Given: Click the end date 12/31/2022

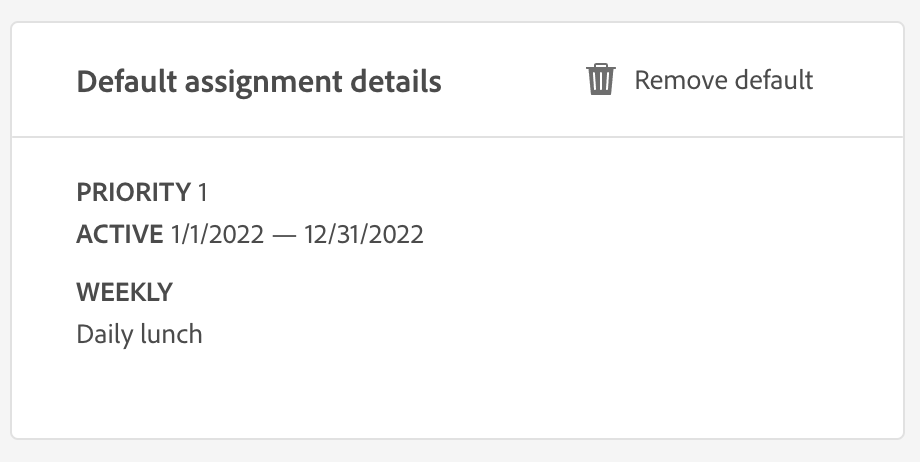Looking at the screenshot, I should 363,235.
